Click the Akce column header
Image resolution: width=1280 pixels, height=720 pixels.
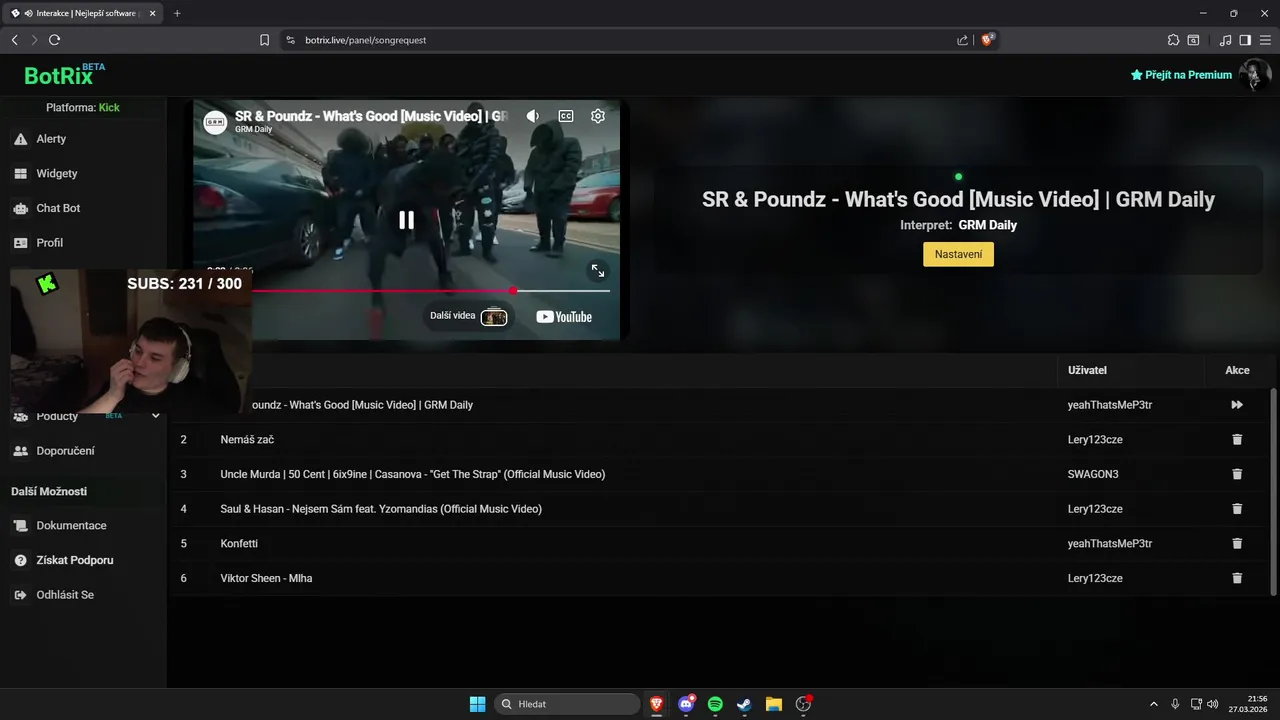pos(1237,370)
